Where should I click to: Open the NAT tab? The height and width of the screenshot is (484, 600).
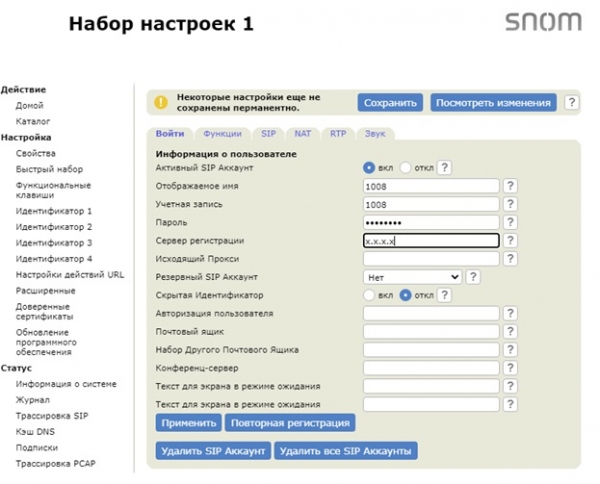(303, 133)
